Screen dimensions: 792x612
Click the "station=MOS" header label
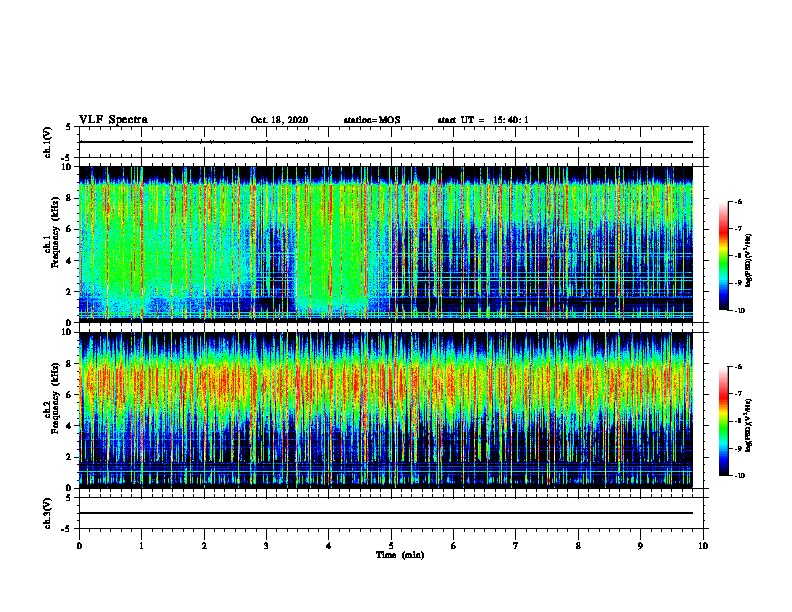(372, 120)
